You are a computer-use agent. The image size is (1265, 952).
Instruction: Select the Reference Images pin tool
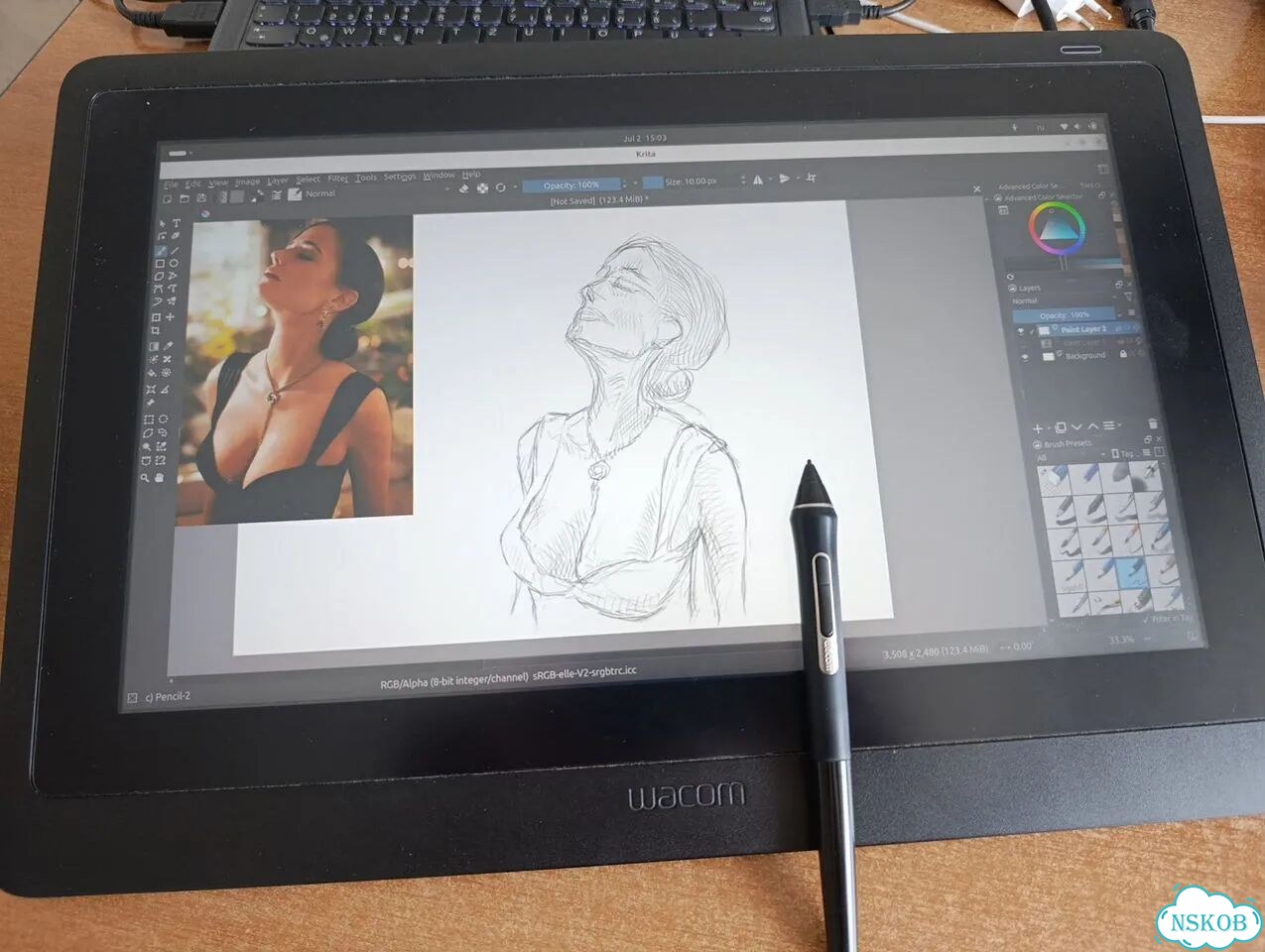click(x=151, y=402)
